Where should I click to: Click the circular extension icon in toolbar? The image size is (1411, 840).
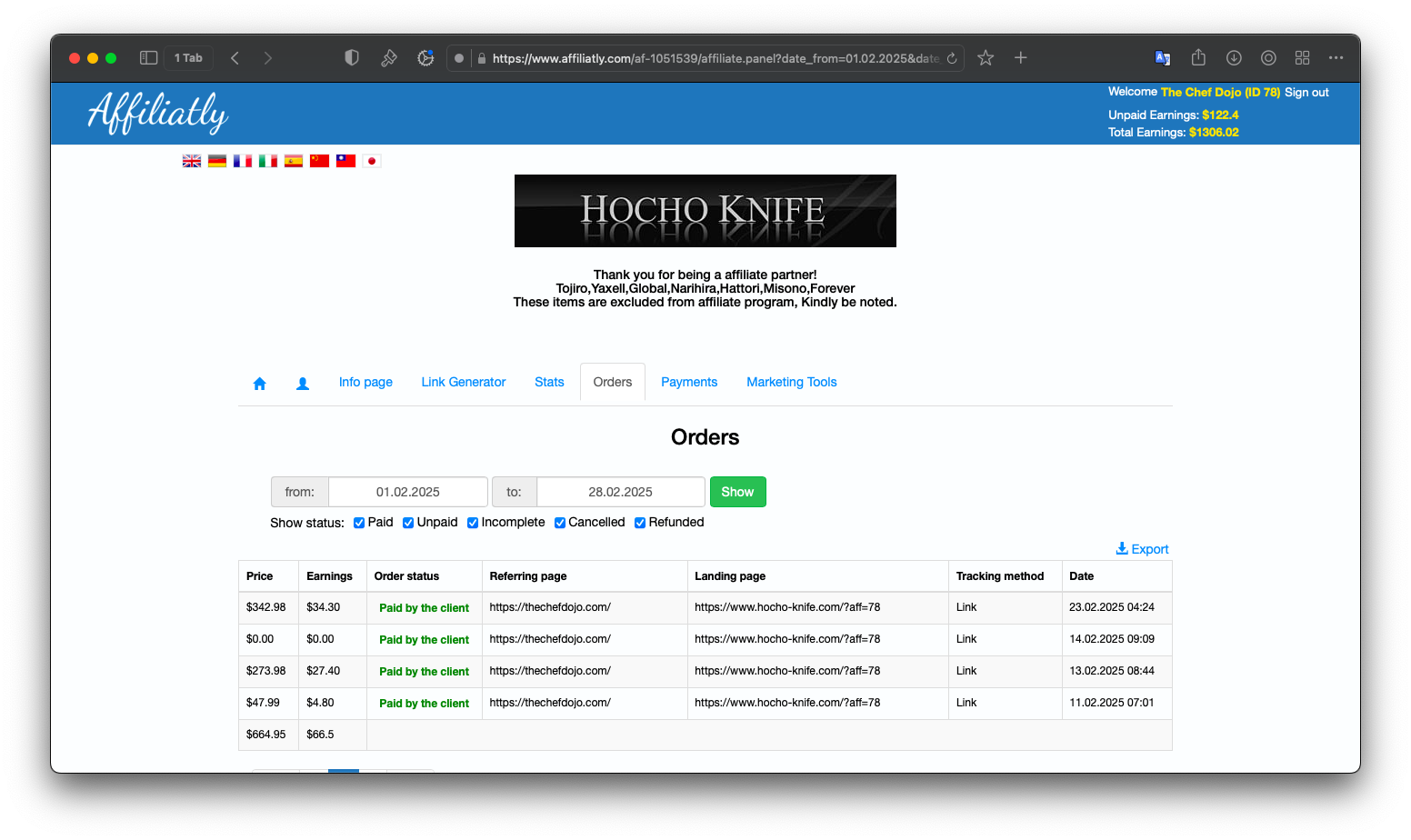pyautogui.click(x=1268, y=57)
